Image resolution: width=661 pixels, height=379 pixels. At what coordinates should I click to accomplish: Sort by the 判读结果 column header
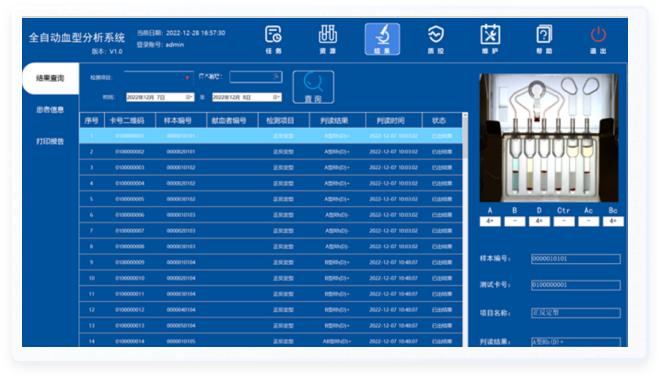point(337,121)
